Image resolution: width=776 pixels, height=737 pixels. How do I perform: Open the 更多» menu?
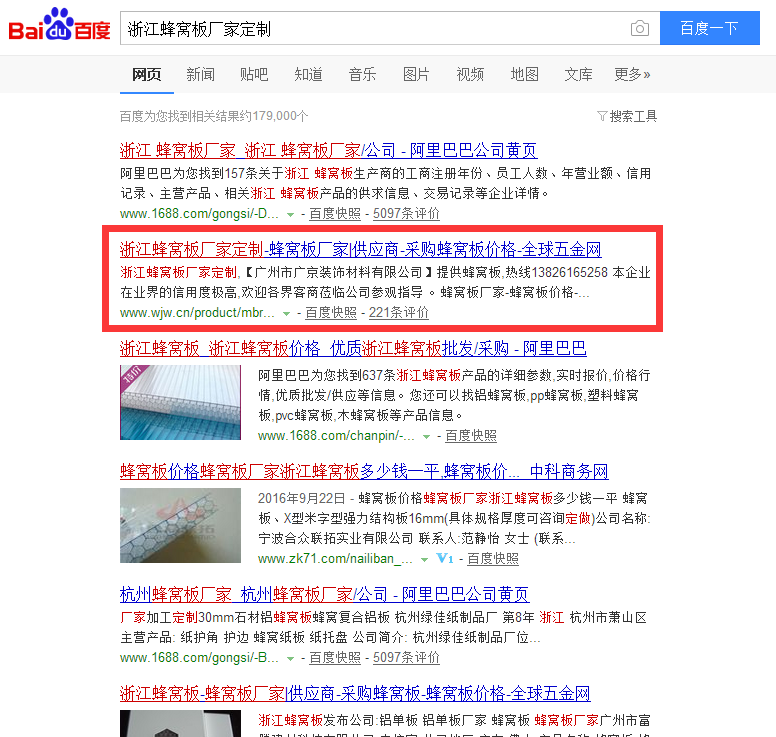(x=632, y=74)
